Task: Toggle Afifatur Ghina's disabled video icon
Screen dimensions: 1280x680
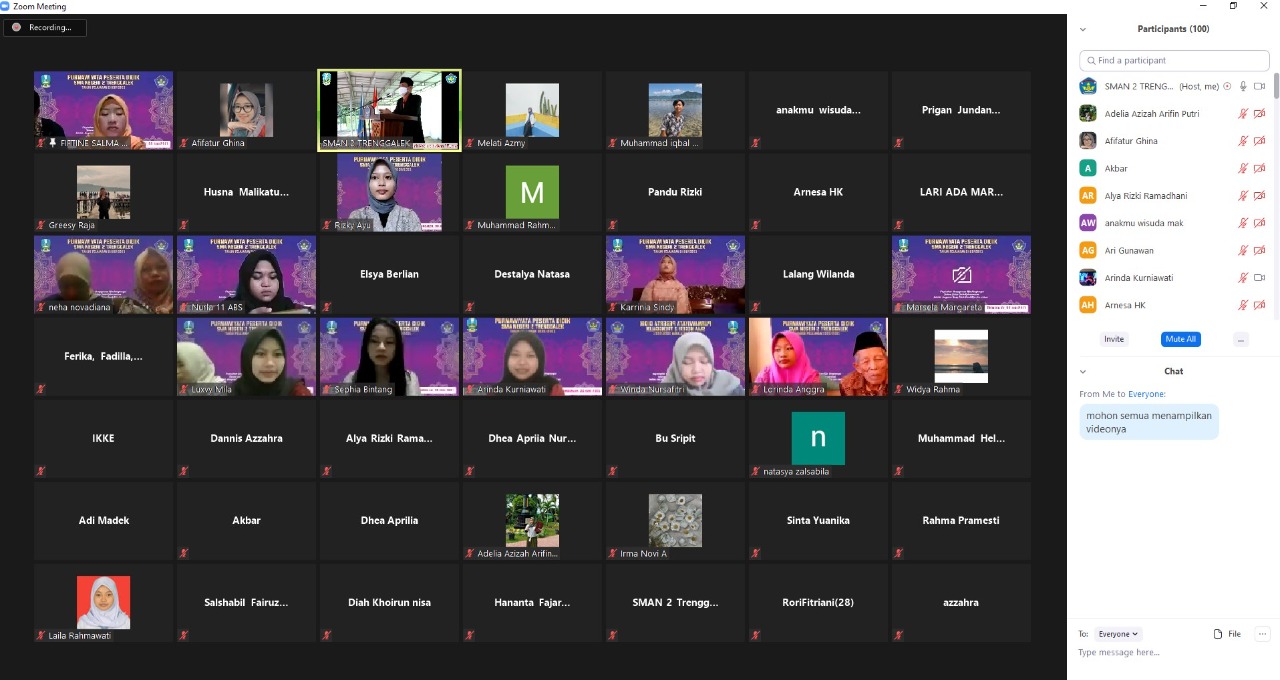Action: point(1259,141)
